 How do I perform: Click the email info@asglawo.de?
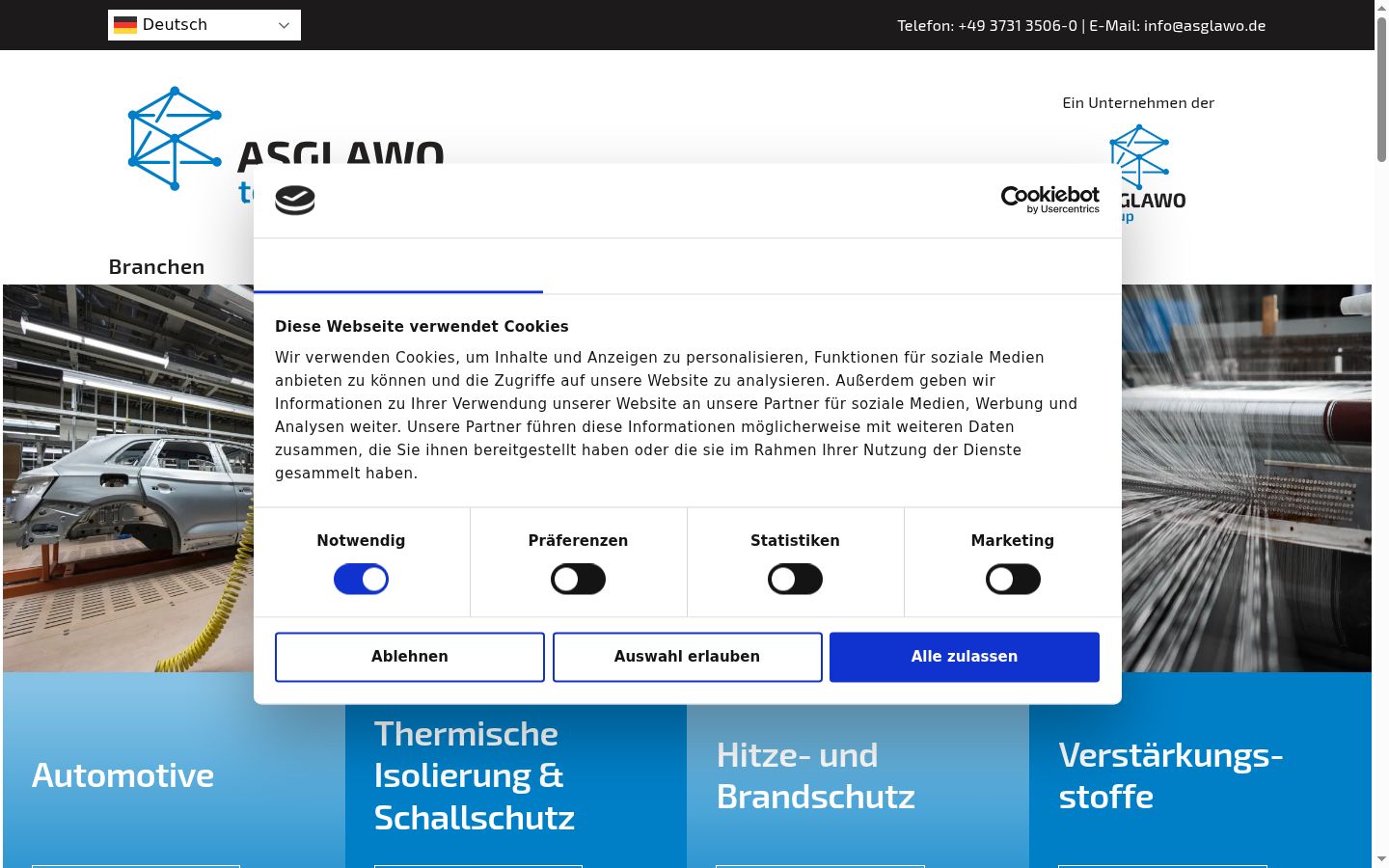point(1205,26)
